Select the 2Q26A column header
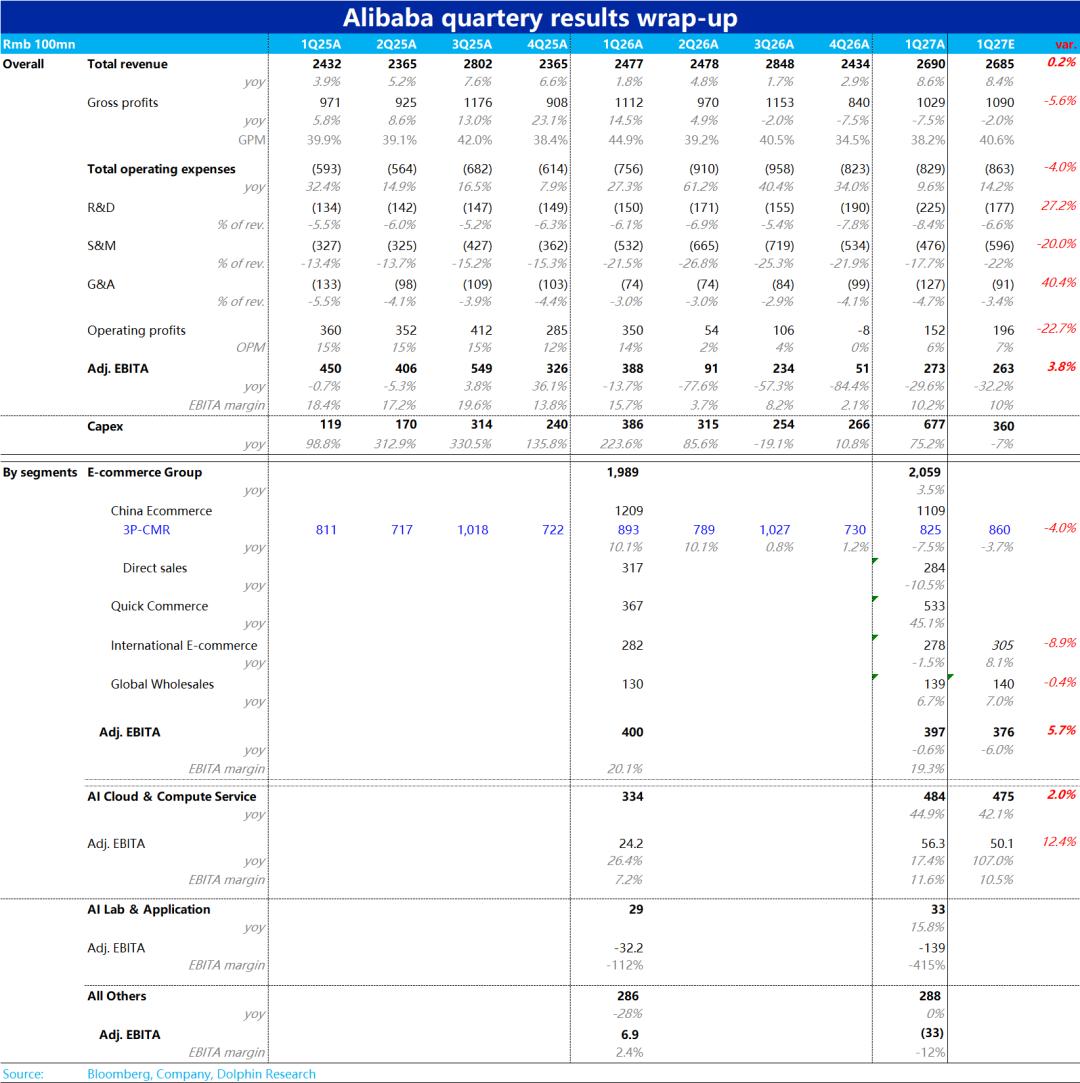 pyautogui.click(x=698, y=44)
